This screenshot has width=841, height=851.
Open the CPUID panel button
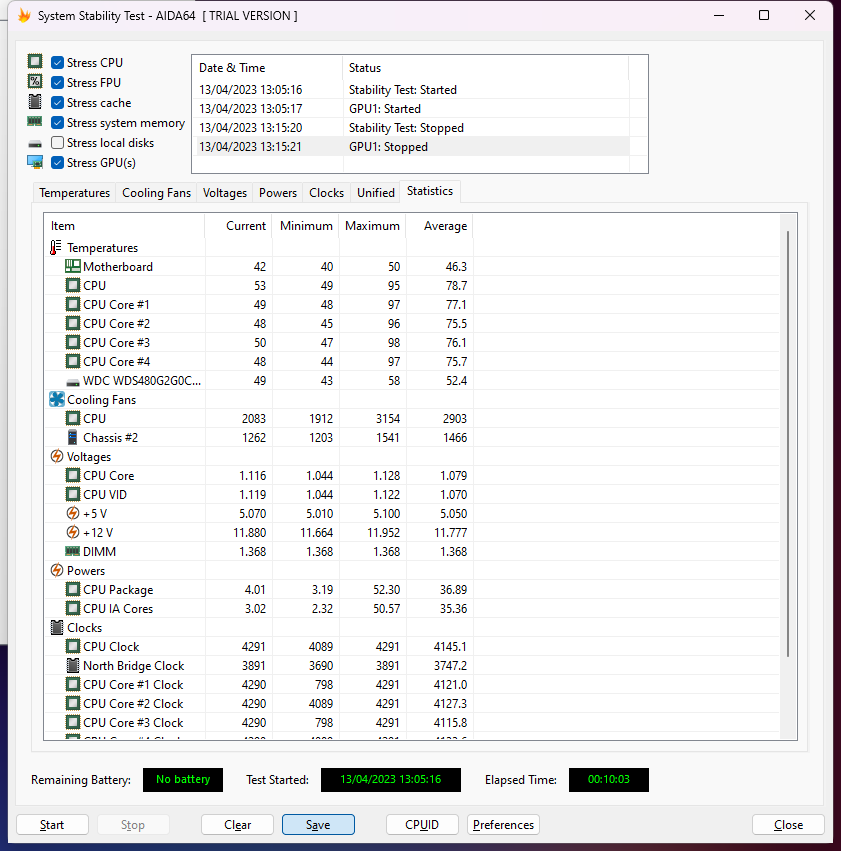point(422,824)
